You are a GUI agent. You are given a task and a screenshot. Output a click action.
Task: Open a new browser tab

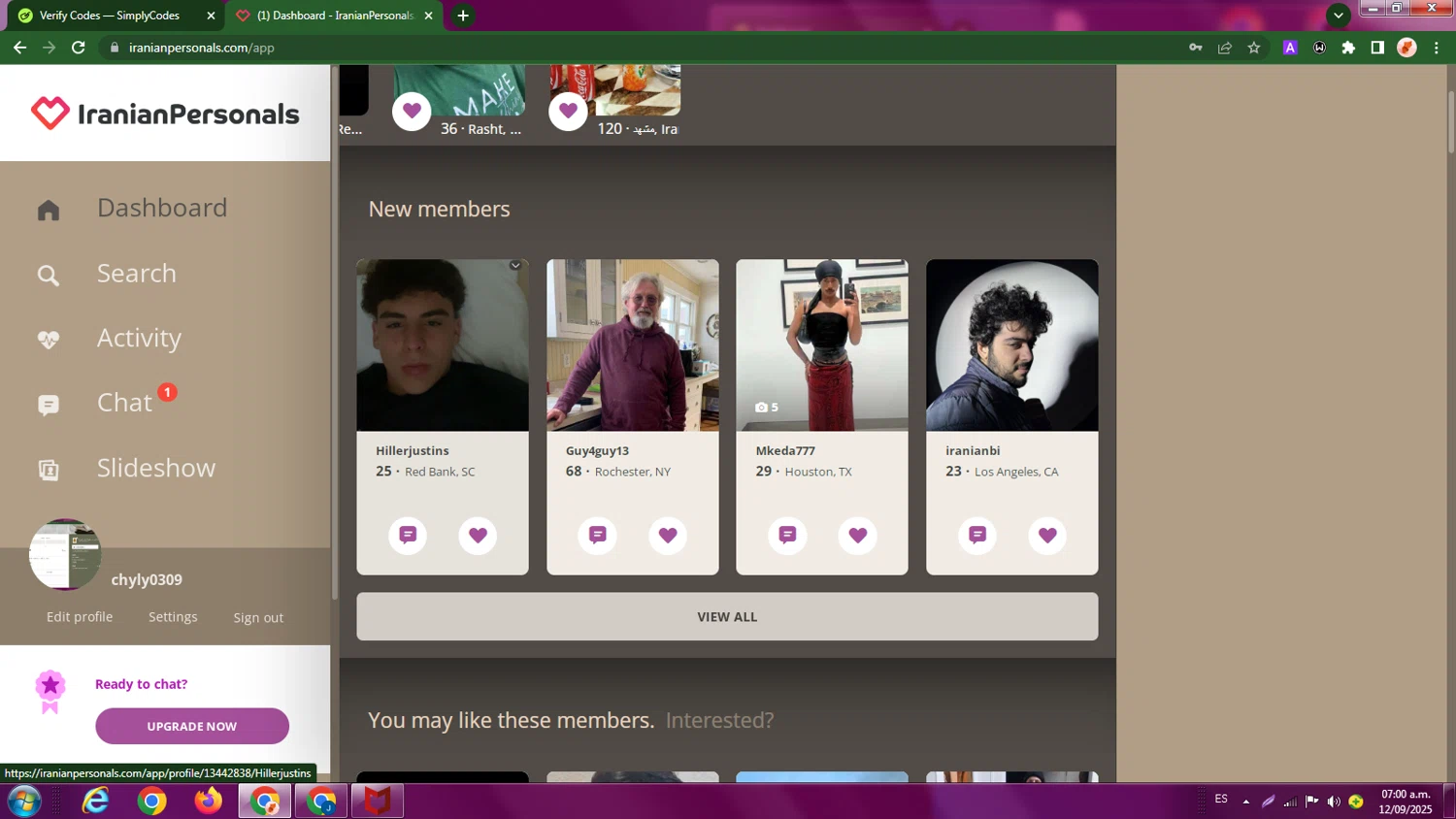tap(463, 16)
